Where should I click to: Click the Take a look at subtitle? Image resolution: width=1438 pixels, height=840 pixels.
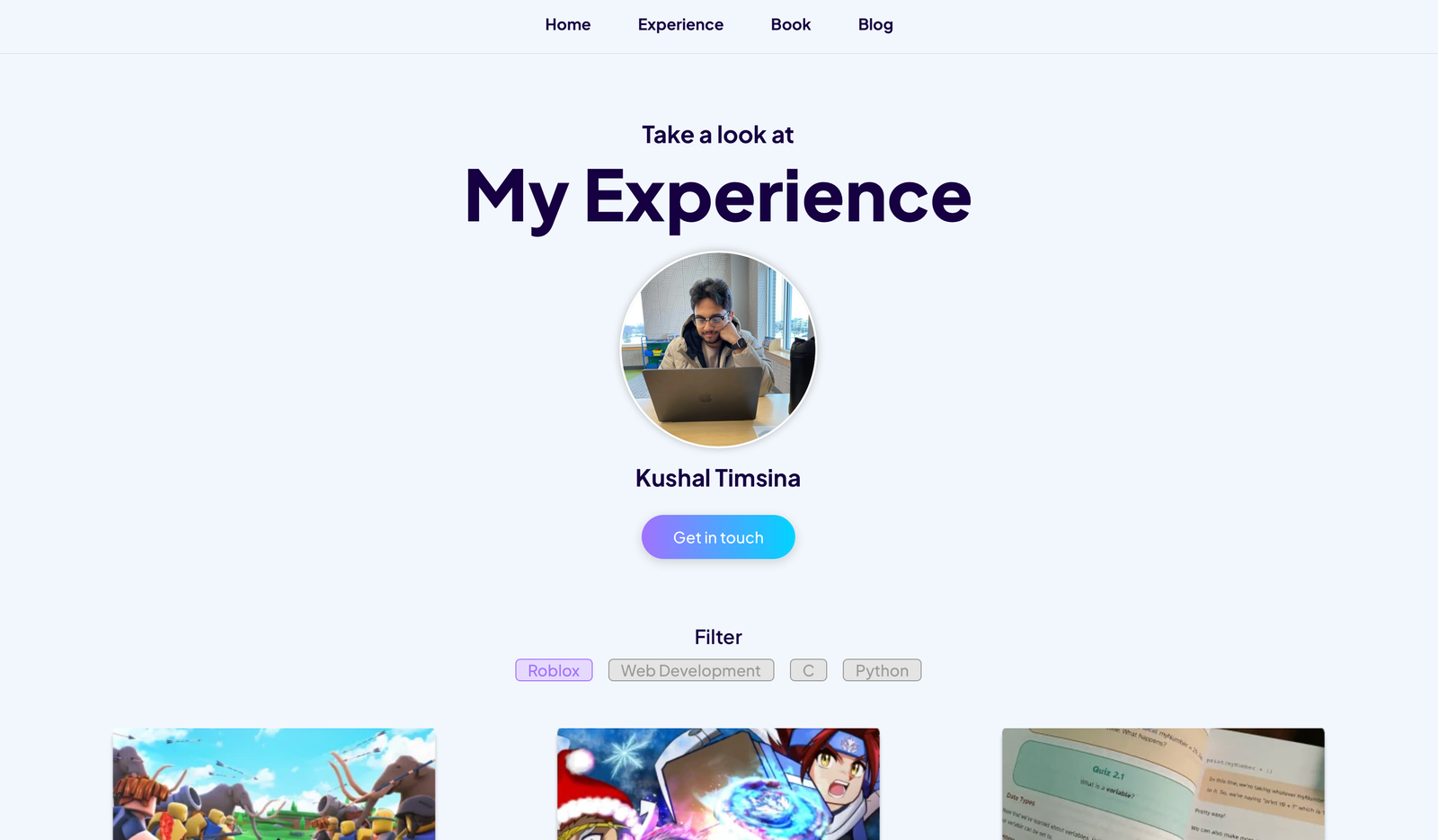718,135
